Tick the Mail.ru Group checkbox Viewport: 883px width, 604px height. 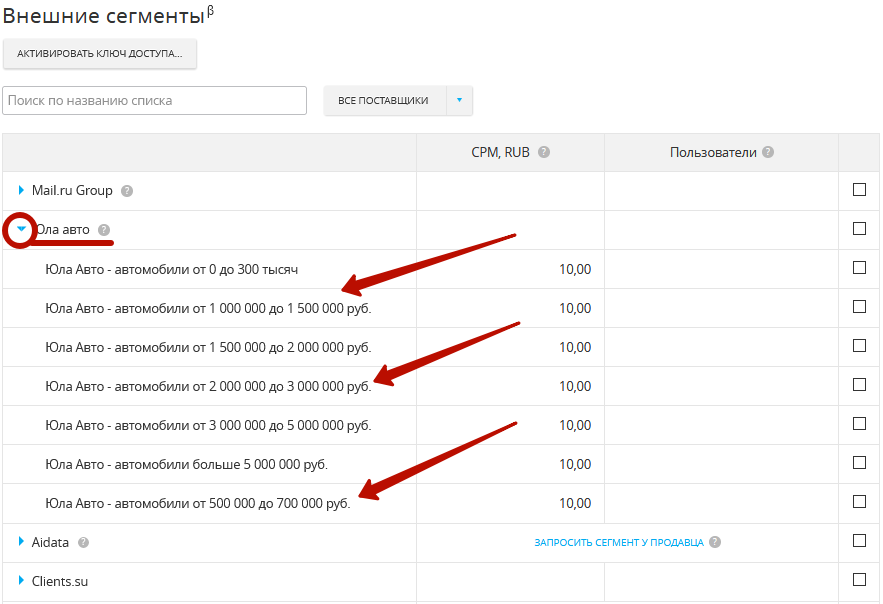pos(859,190)
